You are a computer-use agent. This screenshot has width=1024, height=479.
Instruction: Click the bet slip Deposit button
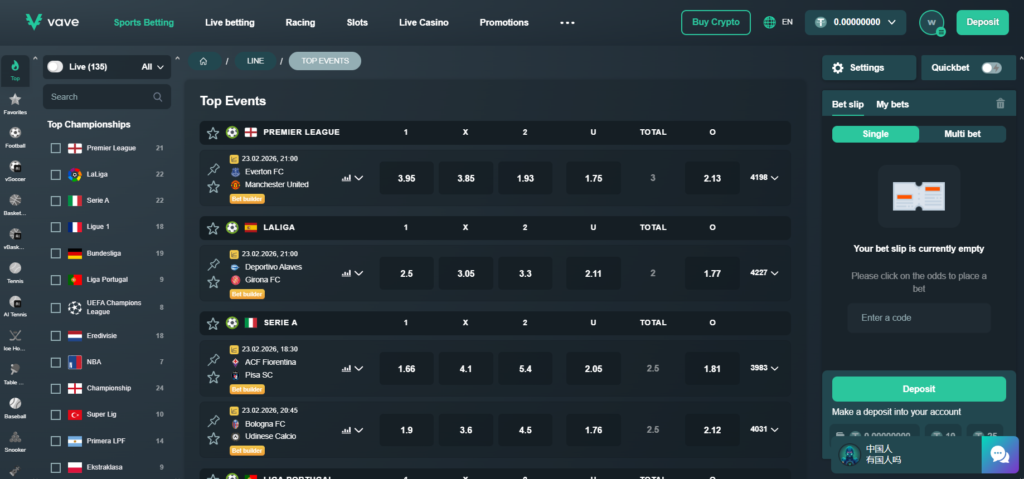tap(919, 389)
